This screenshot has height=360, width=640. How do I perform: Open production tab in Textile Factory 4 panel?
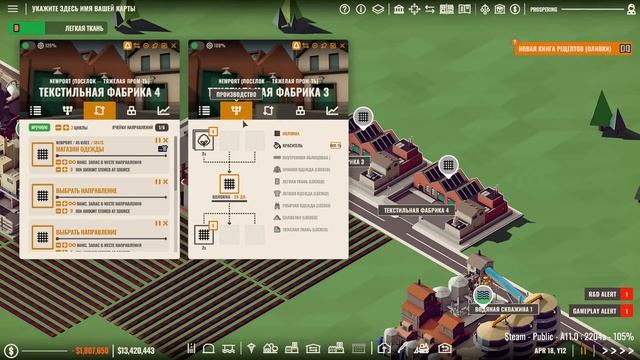[67, 110]
